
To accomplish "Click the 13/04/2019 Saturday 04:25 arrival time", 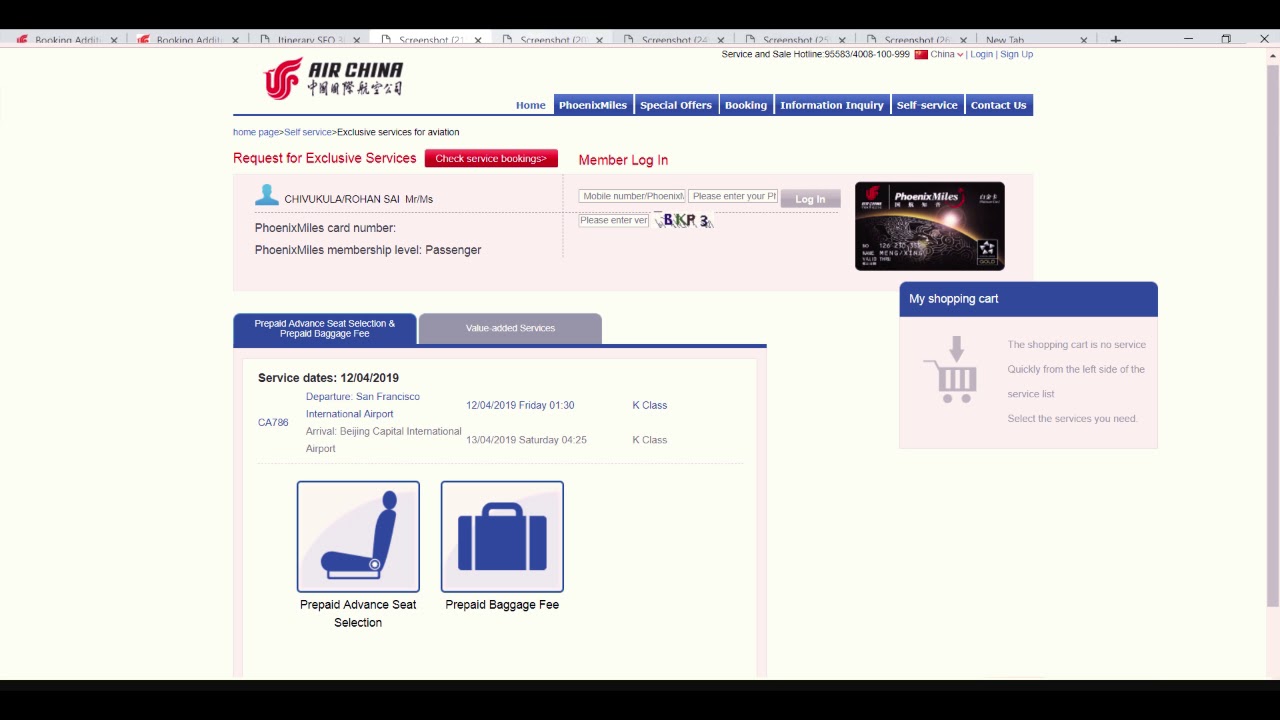I will coord(526,440).
